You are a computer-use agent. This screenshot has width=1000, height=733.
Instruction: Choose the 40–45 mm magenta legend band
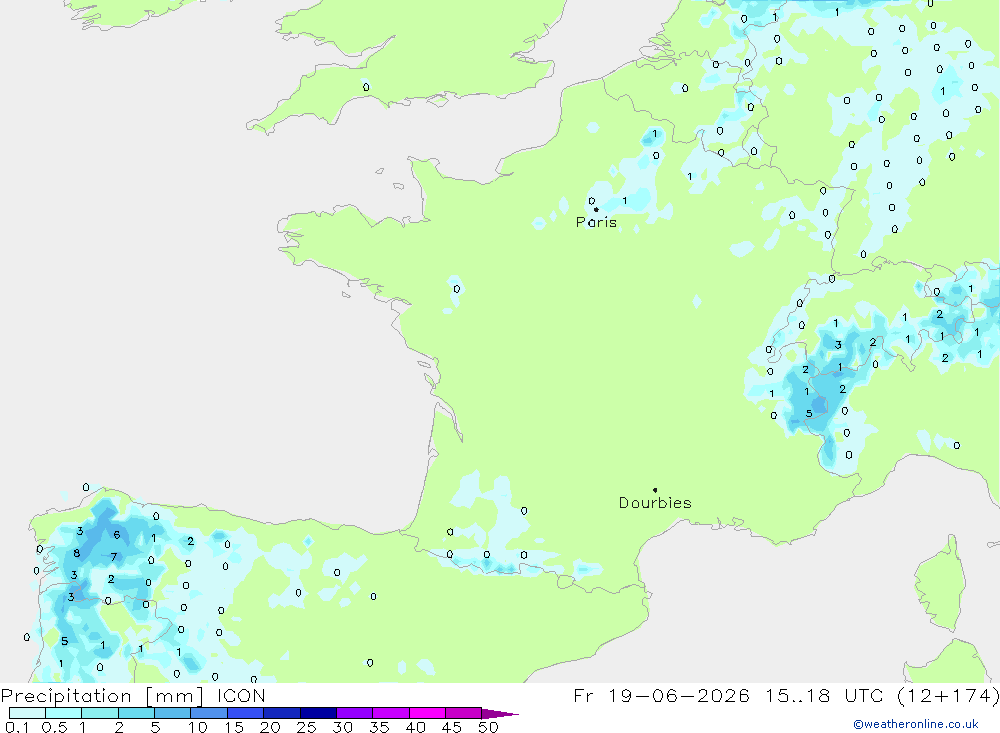[427, 713]
